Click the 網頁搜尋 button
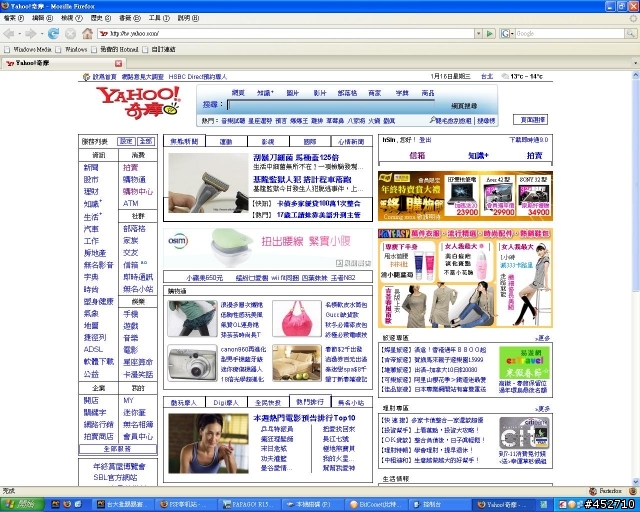This screenshot has width=640, height=512. point(464,106)
